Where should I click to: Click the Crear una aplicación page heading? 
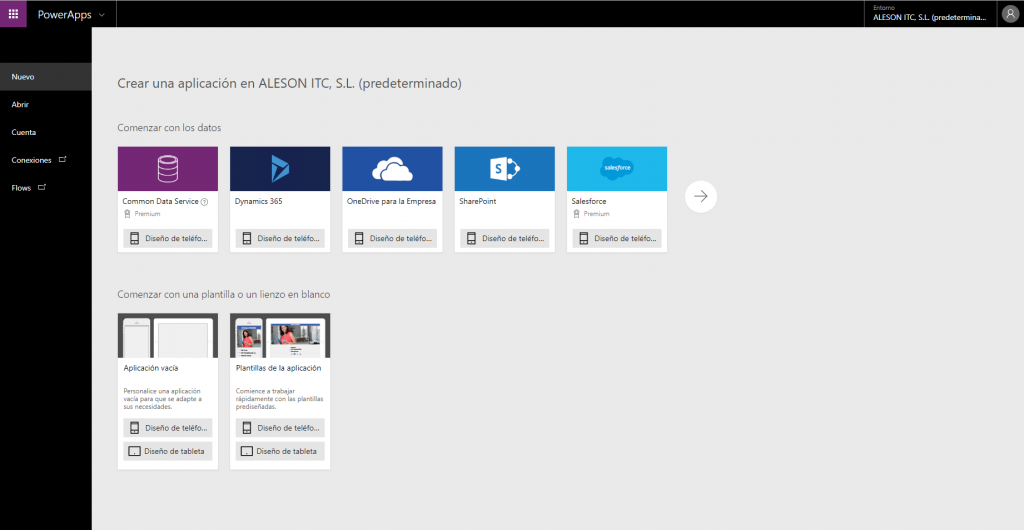tap(290, 84)
